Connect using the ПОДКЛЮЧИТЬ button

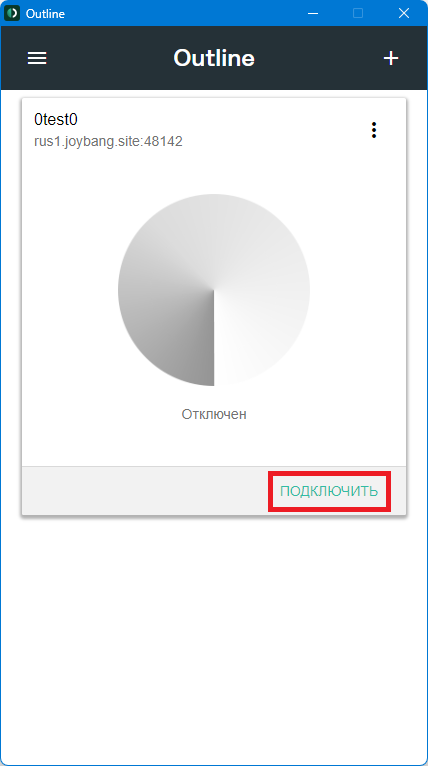tap(329, 491)
